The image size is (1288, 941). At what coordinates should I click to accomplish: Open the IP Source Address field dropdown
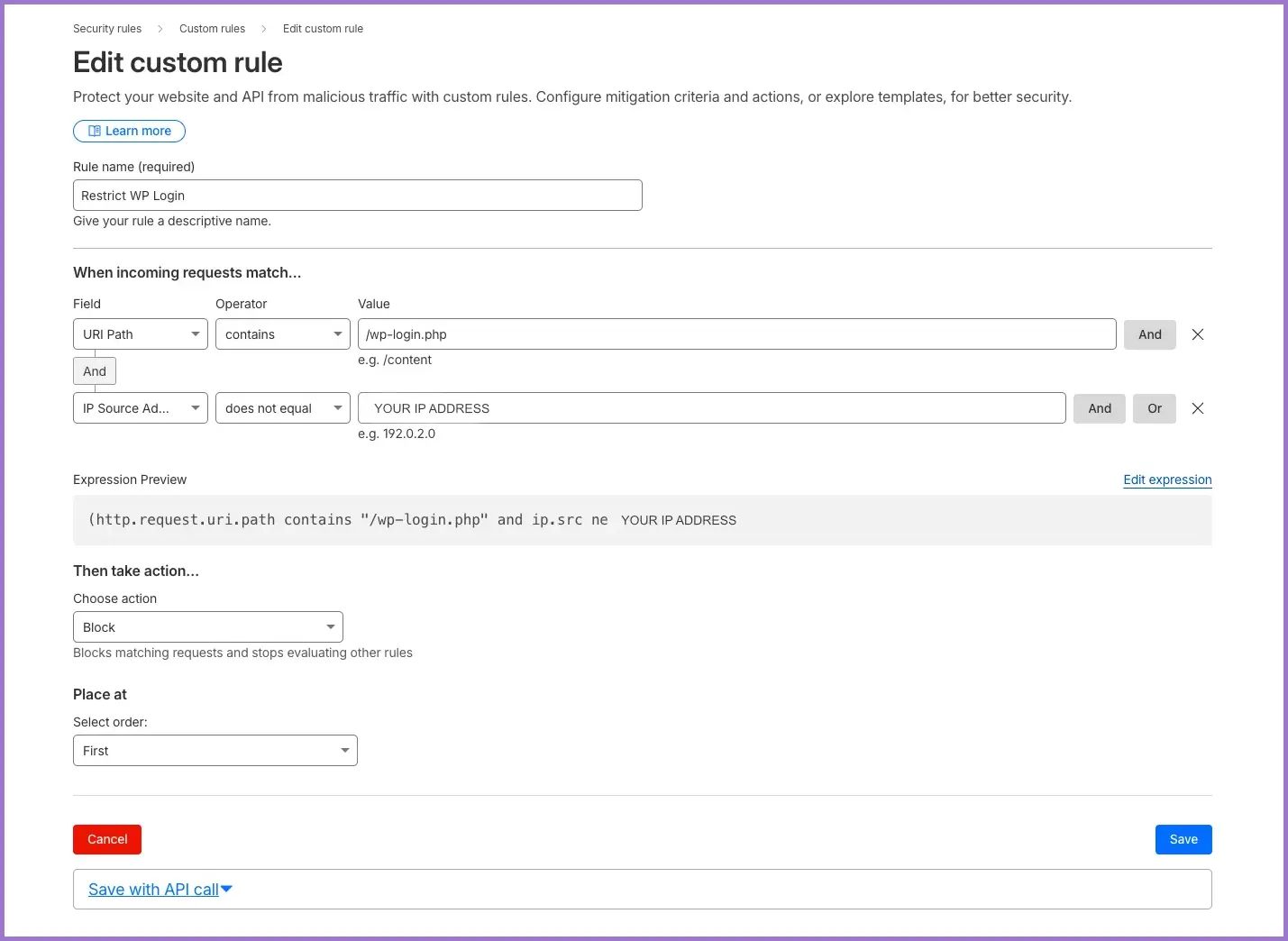tap(141, 408)
